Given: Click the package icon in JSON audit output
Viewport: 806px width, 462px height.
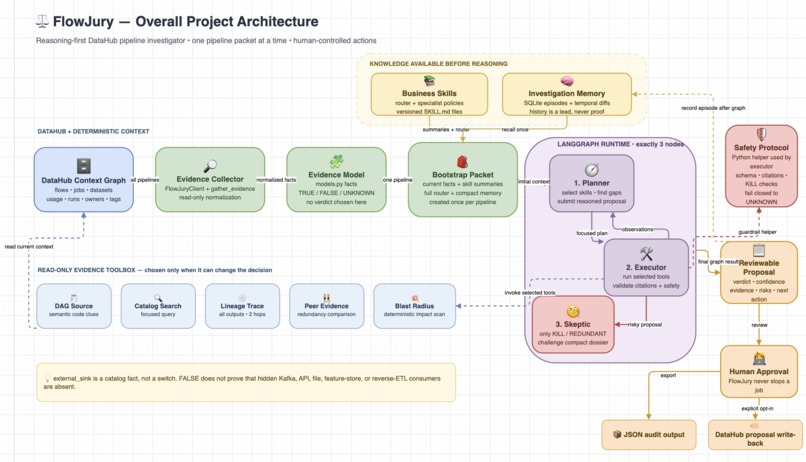Looking at the screenshot, I should [x=617, y=434].
